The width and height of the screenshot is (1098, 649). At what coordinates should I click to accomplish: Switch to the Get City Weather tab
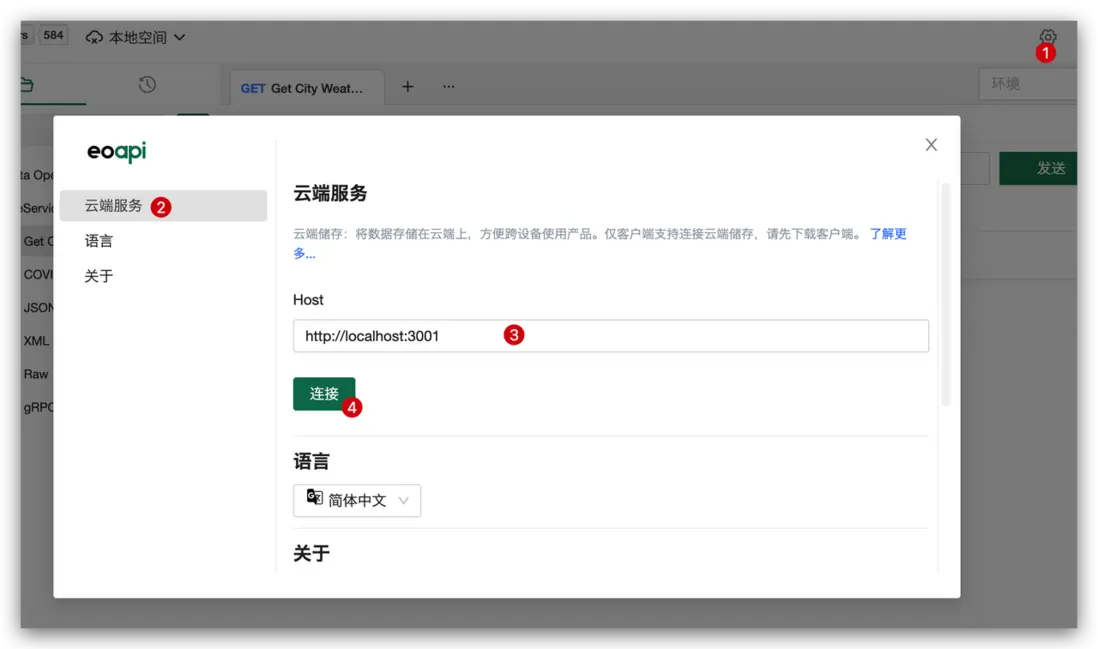tap(302, 88)
